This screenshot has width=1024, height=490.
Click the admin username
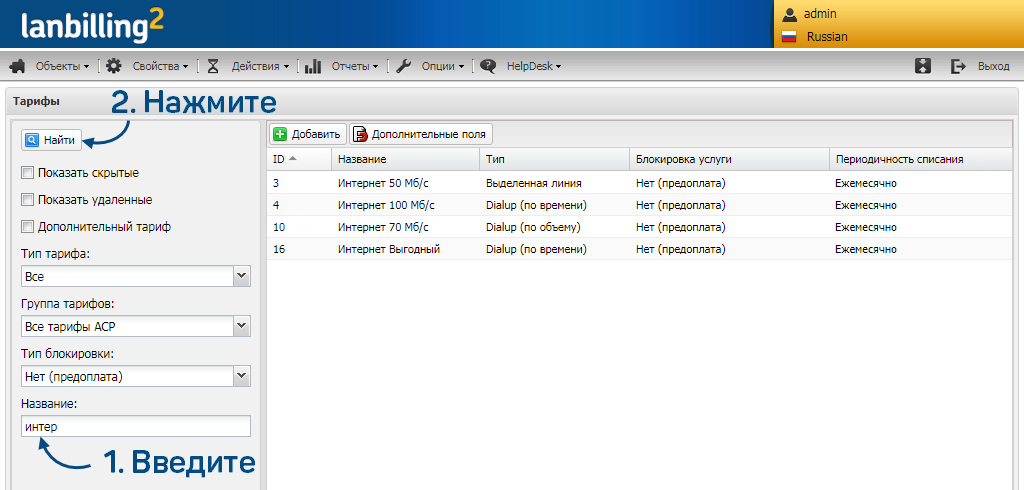[820, 14]
